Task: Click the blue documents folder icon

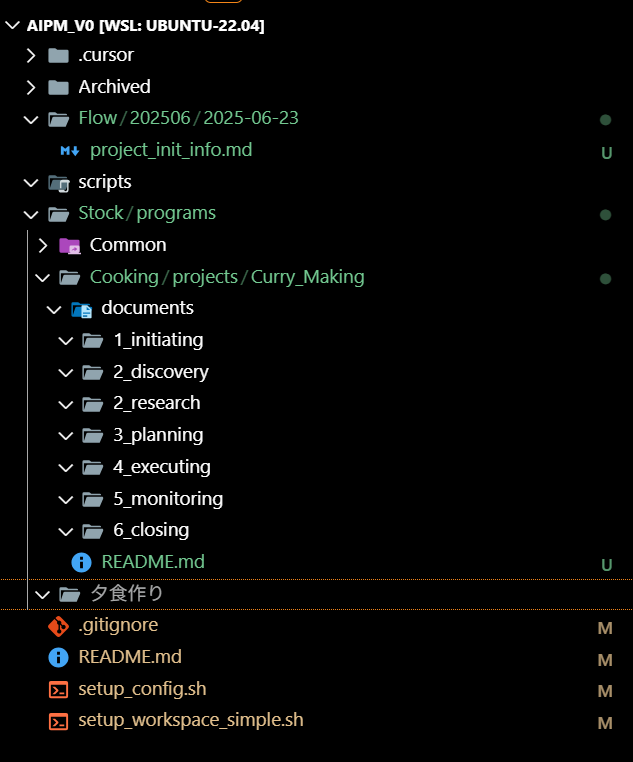Action: point(81,310)
